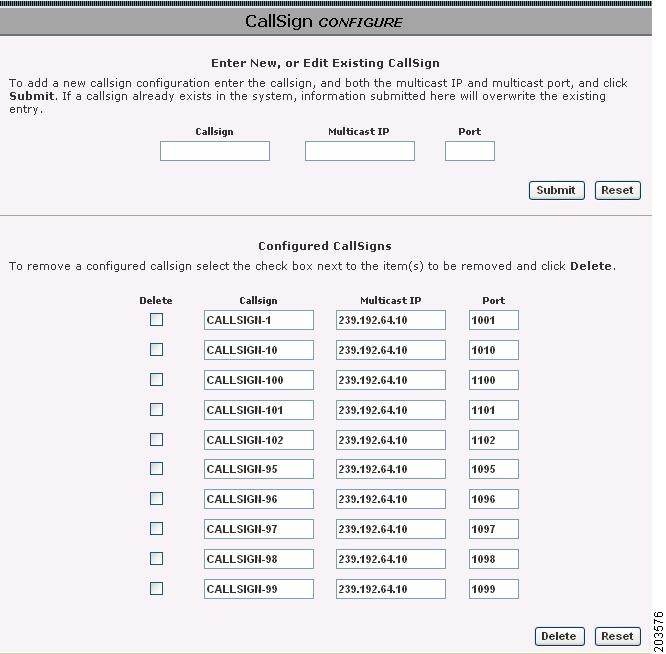Click the Delete button at bottom

pyautogui.click(x=559, y=636)
